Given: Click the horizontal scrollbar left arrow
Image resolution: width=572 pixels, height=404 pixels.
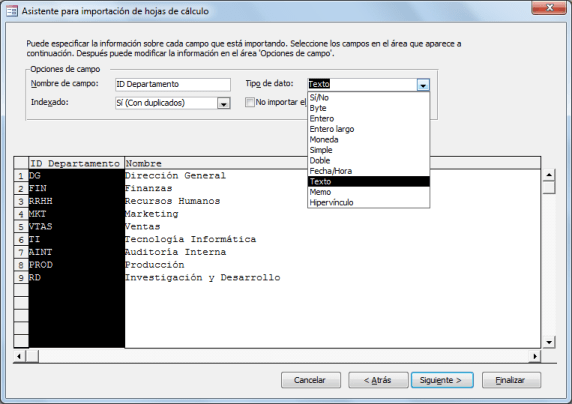Looking at the screenshot, I should click(x=19, y=356).
